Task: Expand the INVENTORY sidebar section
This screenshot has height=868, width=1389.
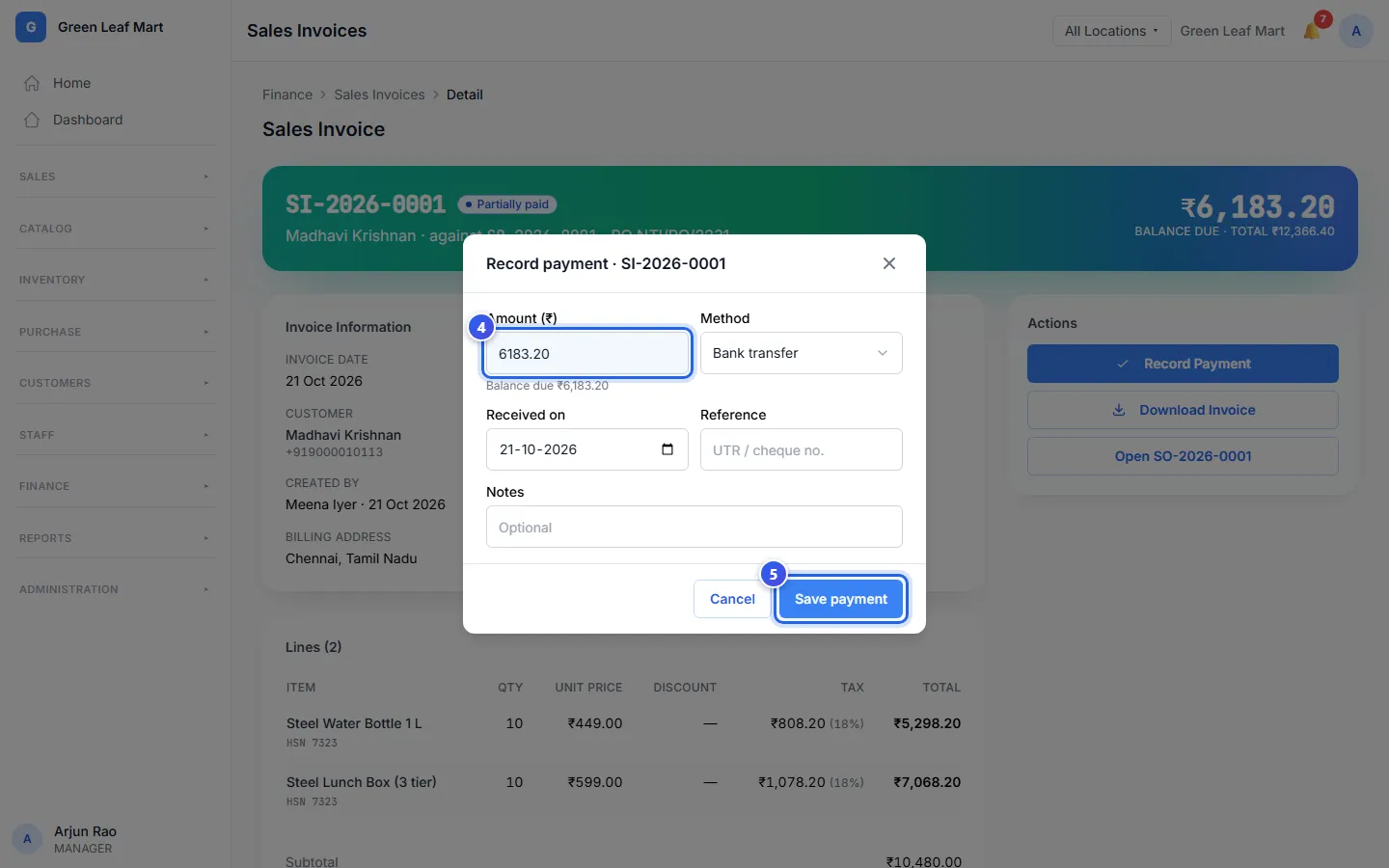Action: point(115,280)
